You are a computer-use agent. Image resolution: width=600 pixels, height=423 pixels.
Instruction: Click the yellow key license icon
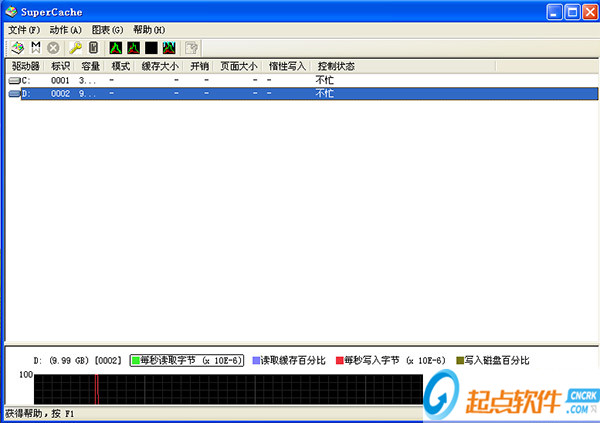75,48
